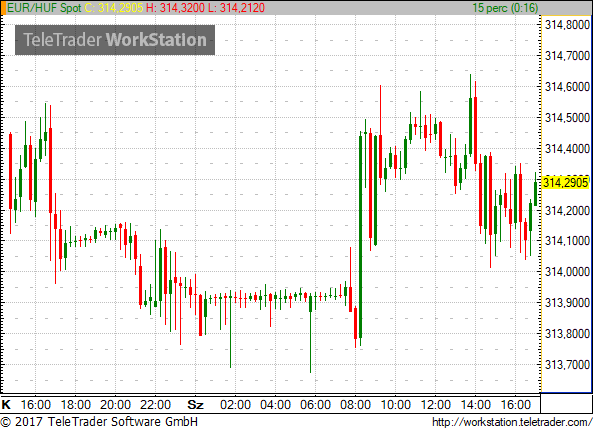Screen dimensions: 593x431
Task: Click the H: 314,3200 high value
Action: 175,8
